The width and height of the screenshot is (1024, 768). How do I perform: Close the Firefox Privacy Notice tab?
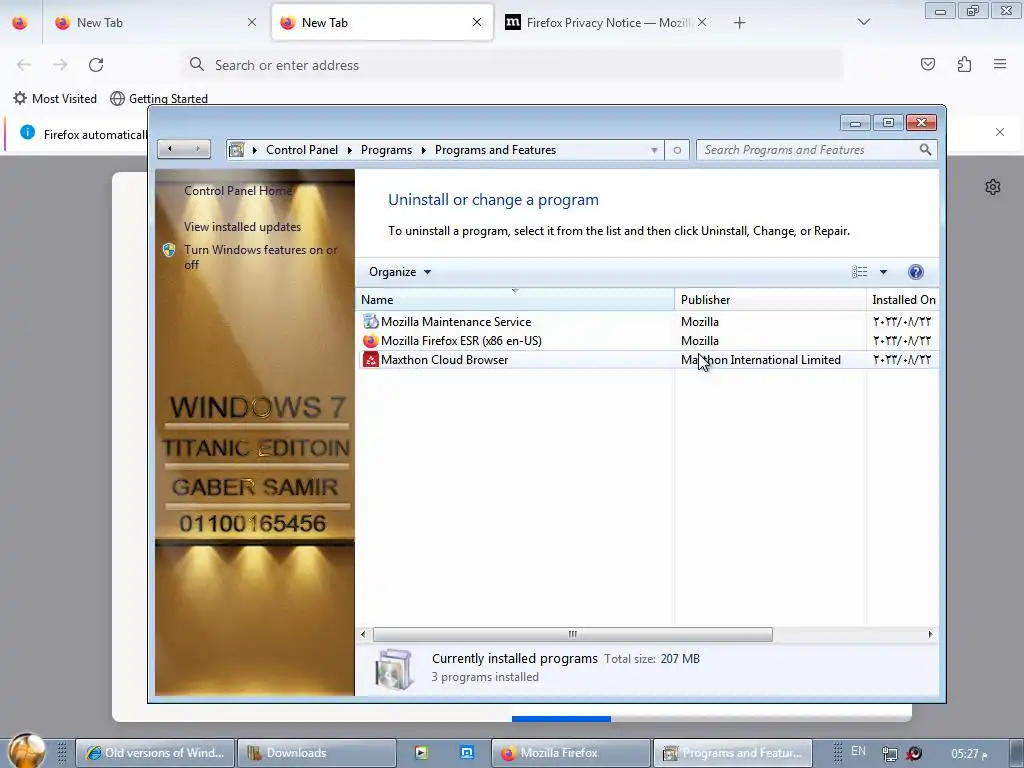(701, 22)
